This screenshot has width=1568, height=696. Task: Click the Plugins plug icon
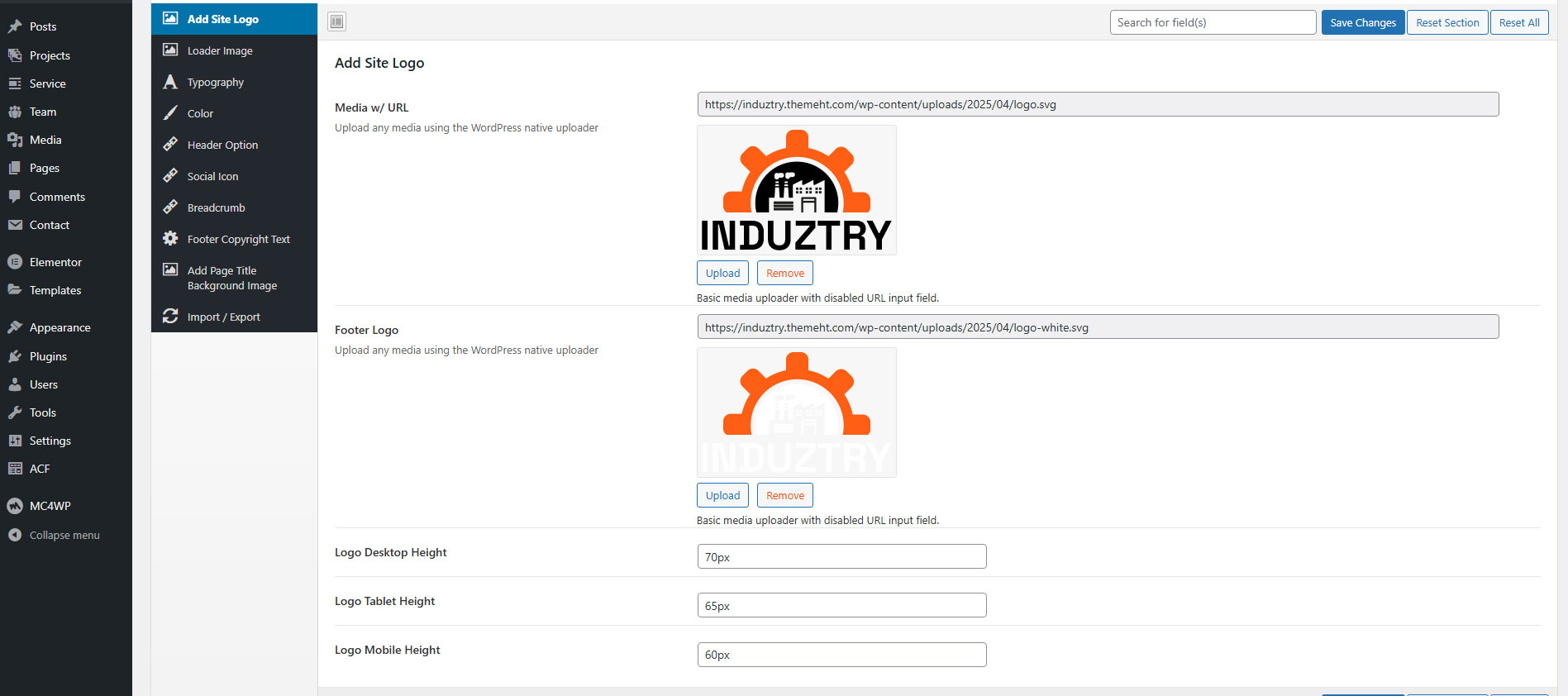tap(15, 356)
